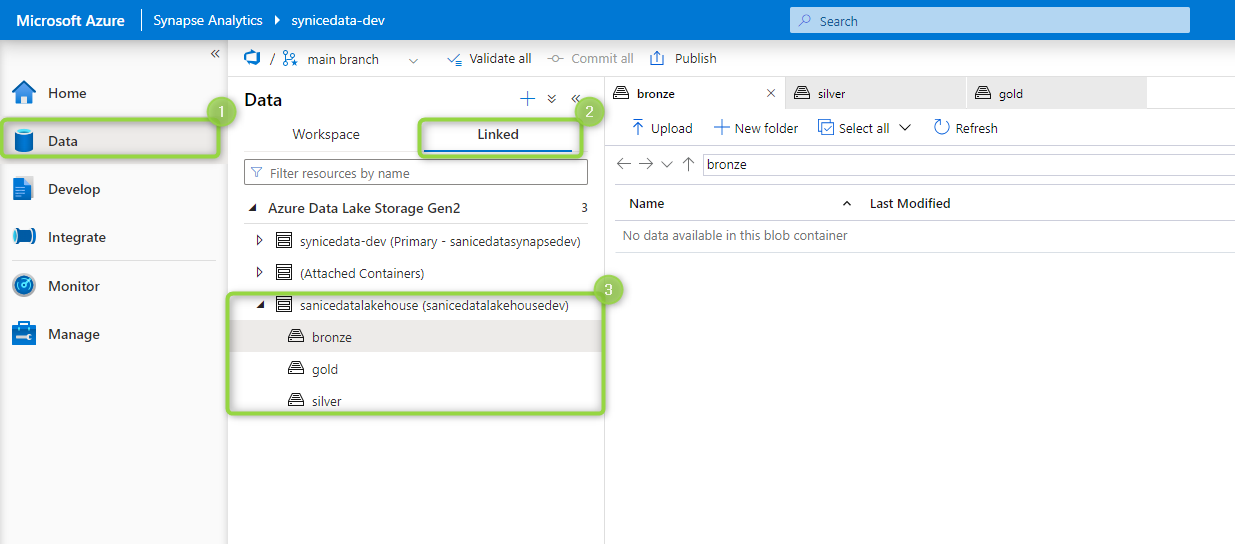The width and height of the screenshot is (1235, 544).
Task: Click synicedata-dev workspace breadcrumb
Action: [x=338, y=21]
